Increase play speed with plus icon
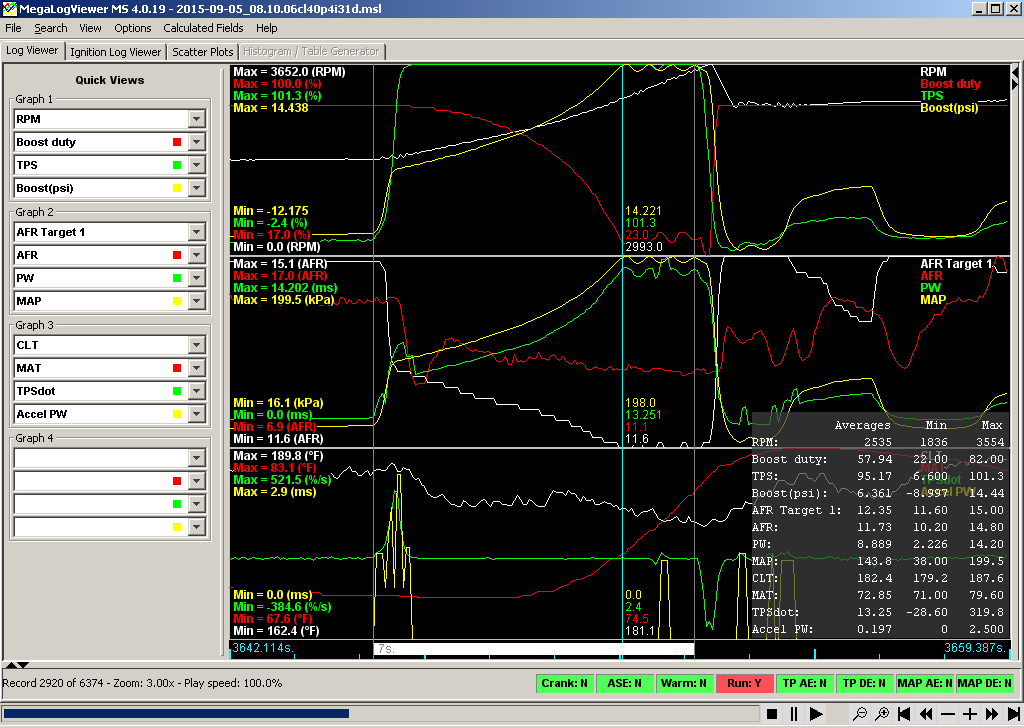1024x728 pixels. 969,714
